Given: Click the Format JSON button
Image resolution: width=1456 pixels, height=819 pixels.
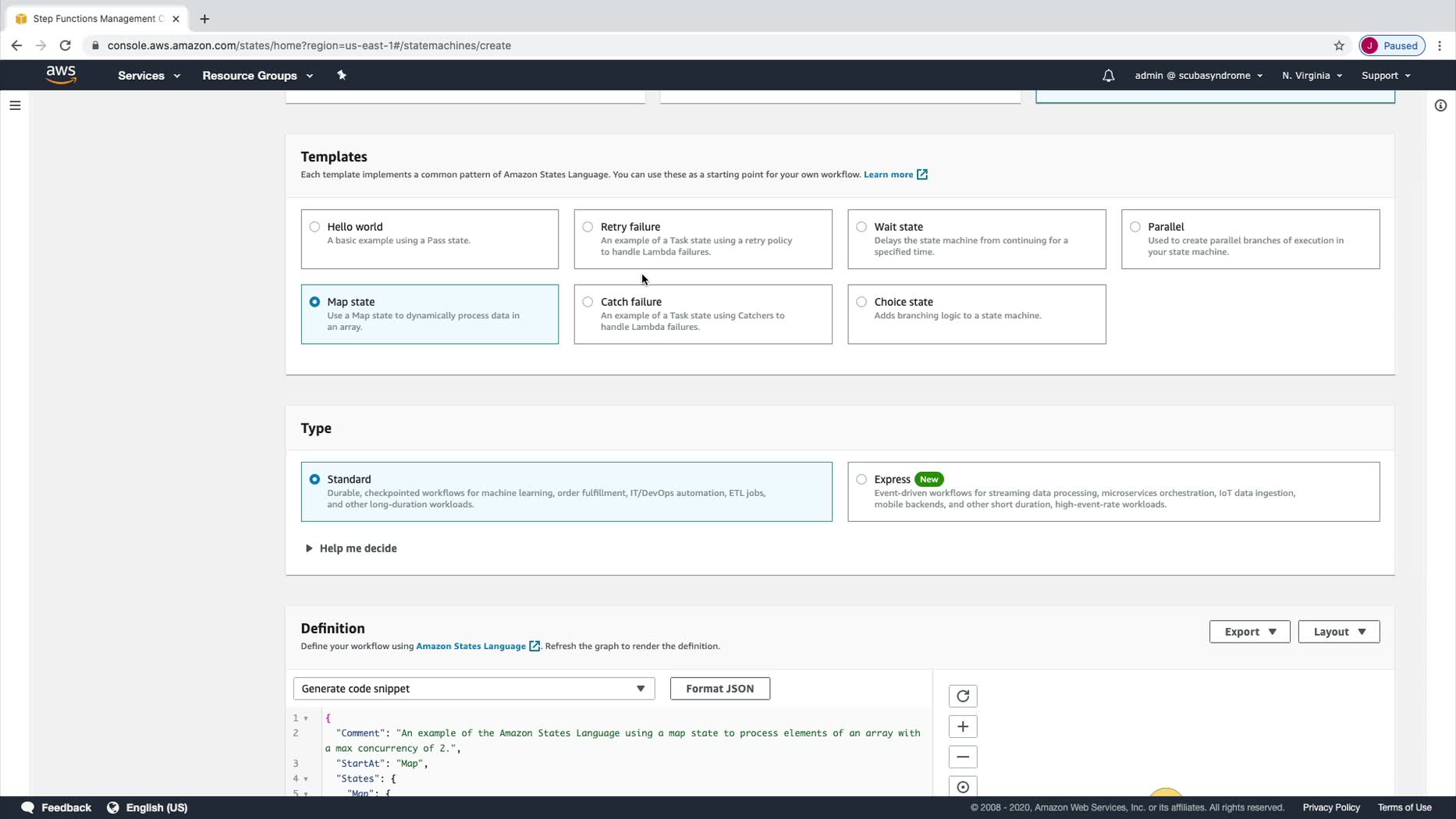Looking at the screenshot, I should [x=719, y=689].
